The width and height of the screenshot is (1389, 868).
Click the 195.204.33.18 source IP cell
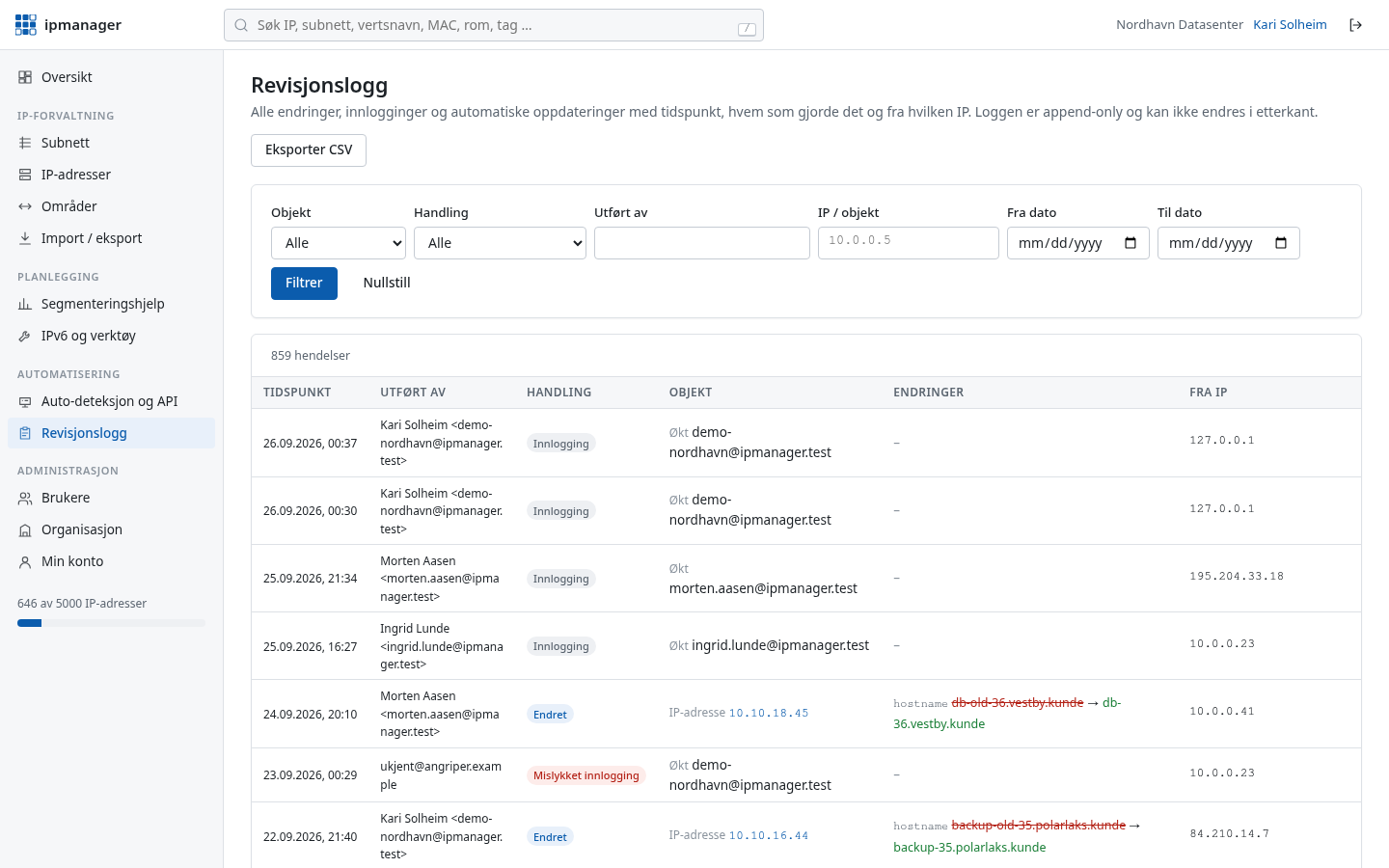tap(1237, 577)
